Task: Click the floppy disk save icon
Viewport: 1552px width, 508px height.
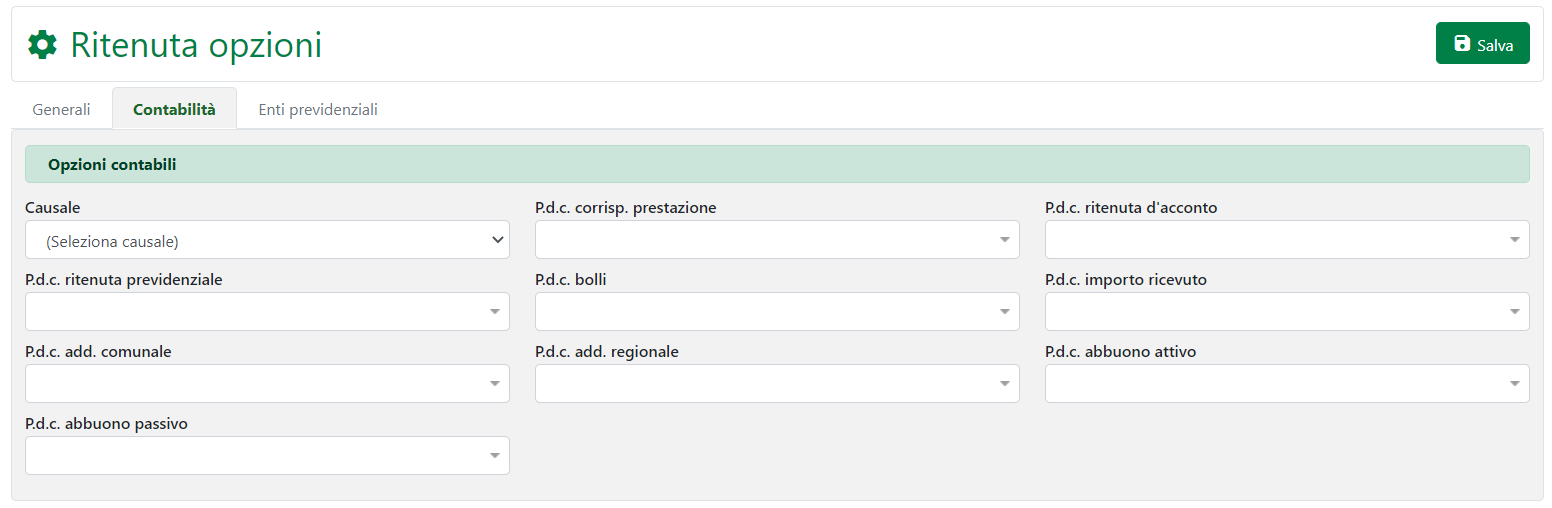Action: [x=1462, y=44]
